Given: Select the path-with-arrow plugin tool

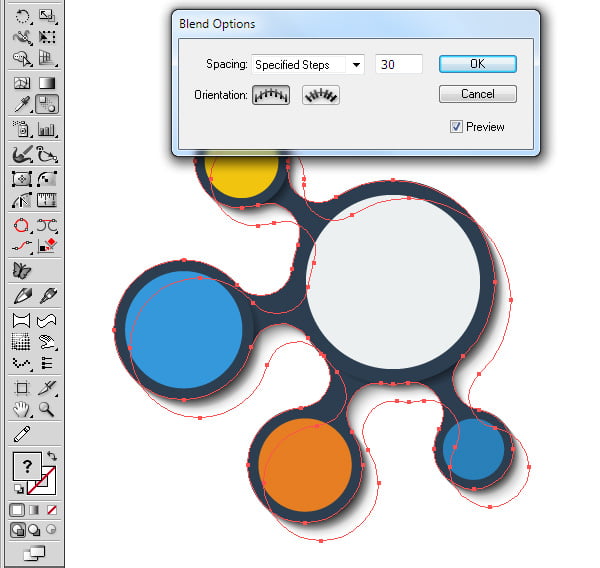Looking at the screenshot, I should (x=47, y=154).
